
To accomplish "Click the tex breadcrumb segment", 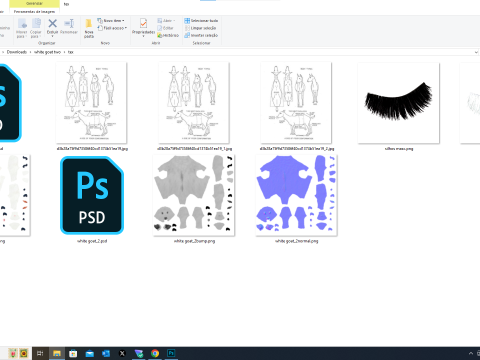I will (71, 52).
